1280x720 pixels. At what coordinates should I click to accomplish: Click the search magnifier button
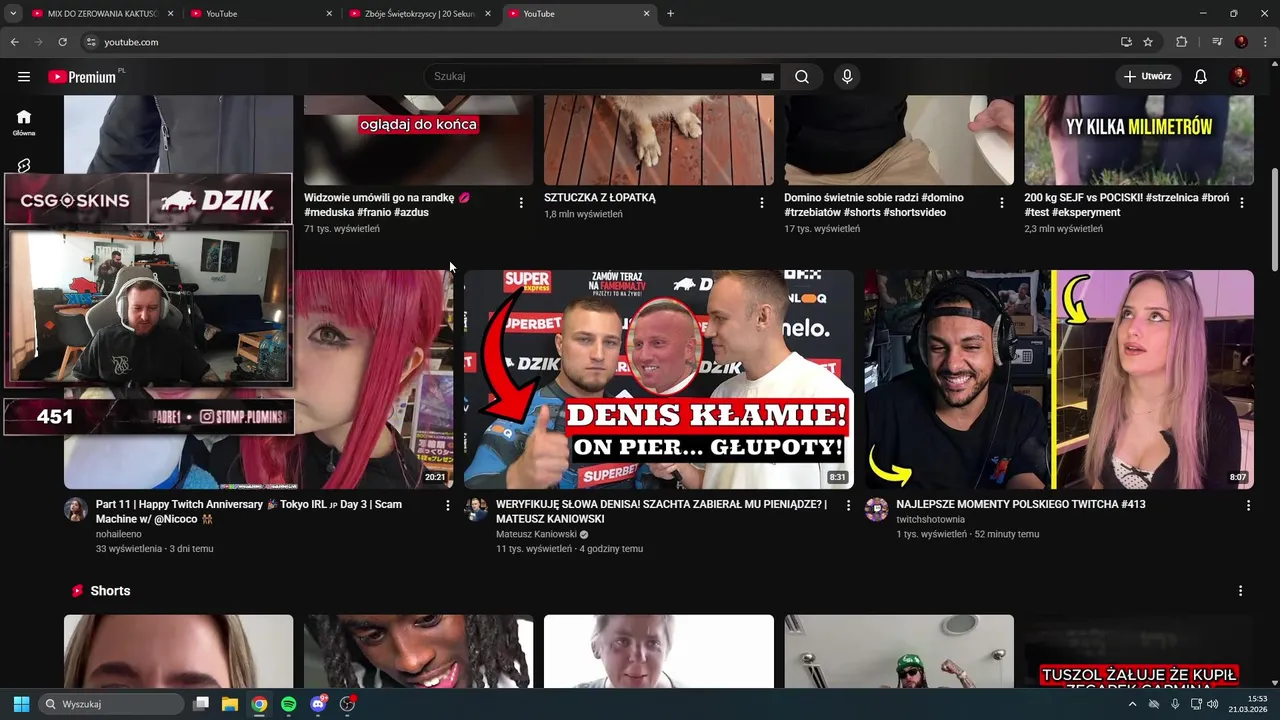tap(802, 77)
